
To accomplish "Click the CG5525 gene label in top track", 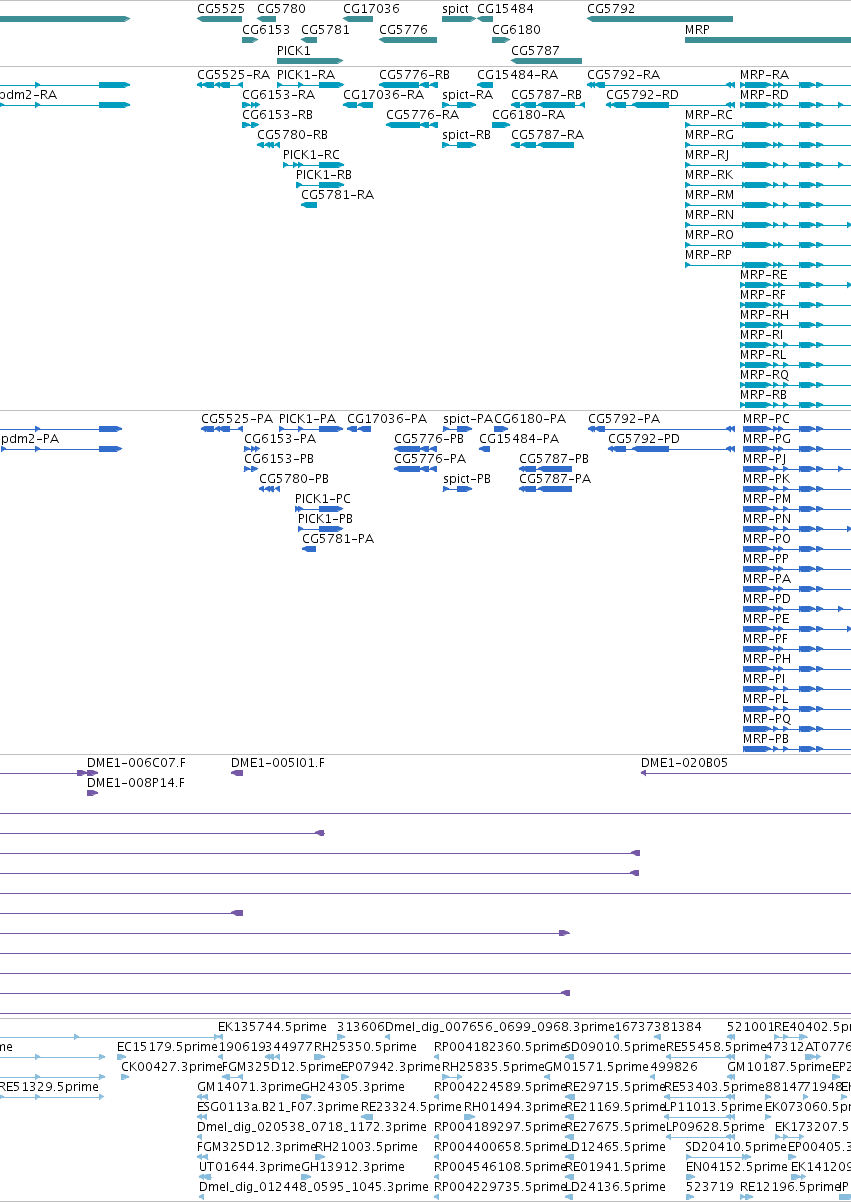I will click(x=221, y=9).
